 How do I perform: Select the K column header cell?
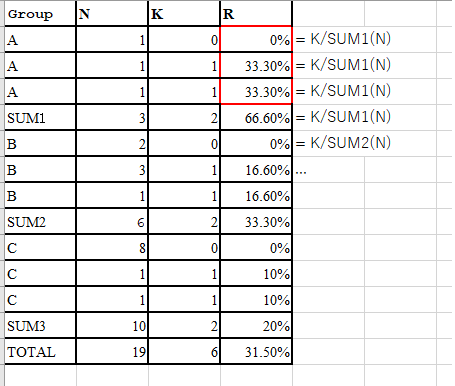184,14
